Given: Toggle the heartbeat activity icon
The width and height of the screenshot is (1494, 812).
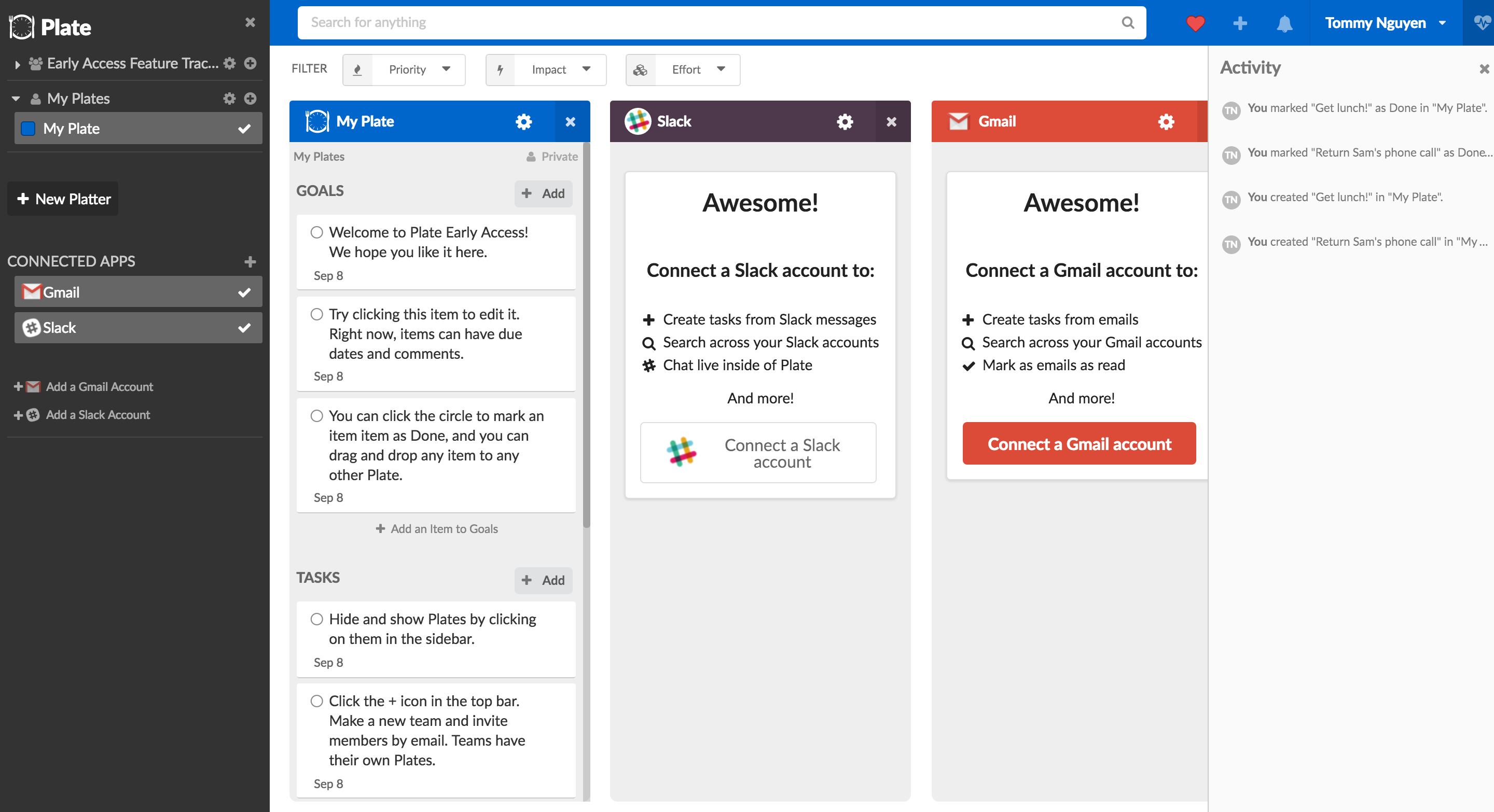Looking at the screenshot, I should pos(1481,23).
